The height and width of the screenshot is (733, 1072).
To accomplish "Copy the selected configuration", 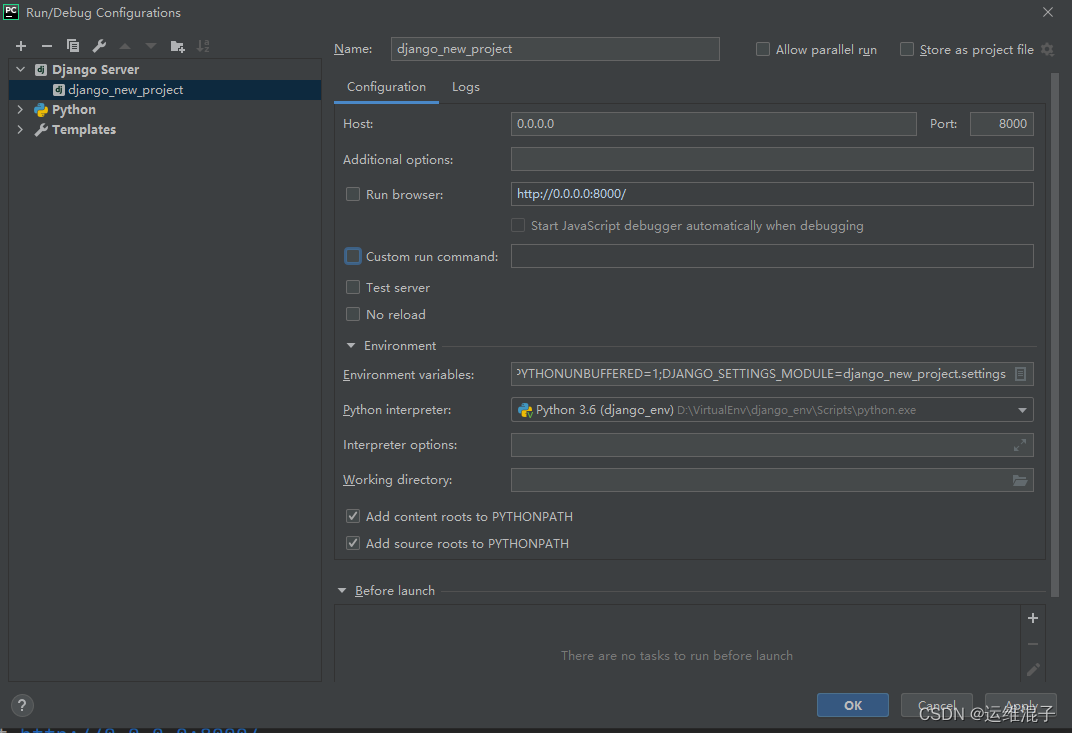I will [72, 46].
